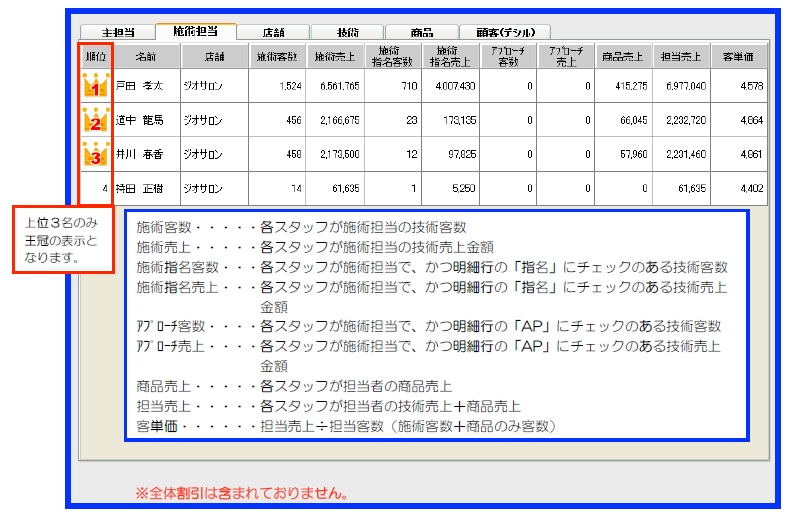Image resolution: width=787 pixels, height=514 pixels.
Task: Click the 順位 column header
Action: coord(96,56)
